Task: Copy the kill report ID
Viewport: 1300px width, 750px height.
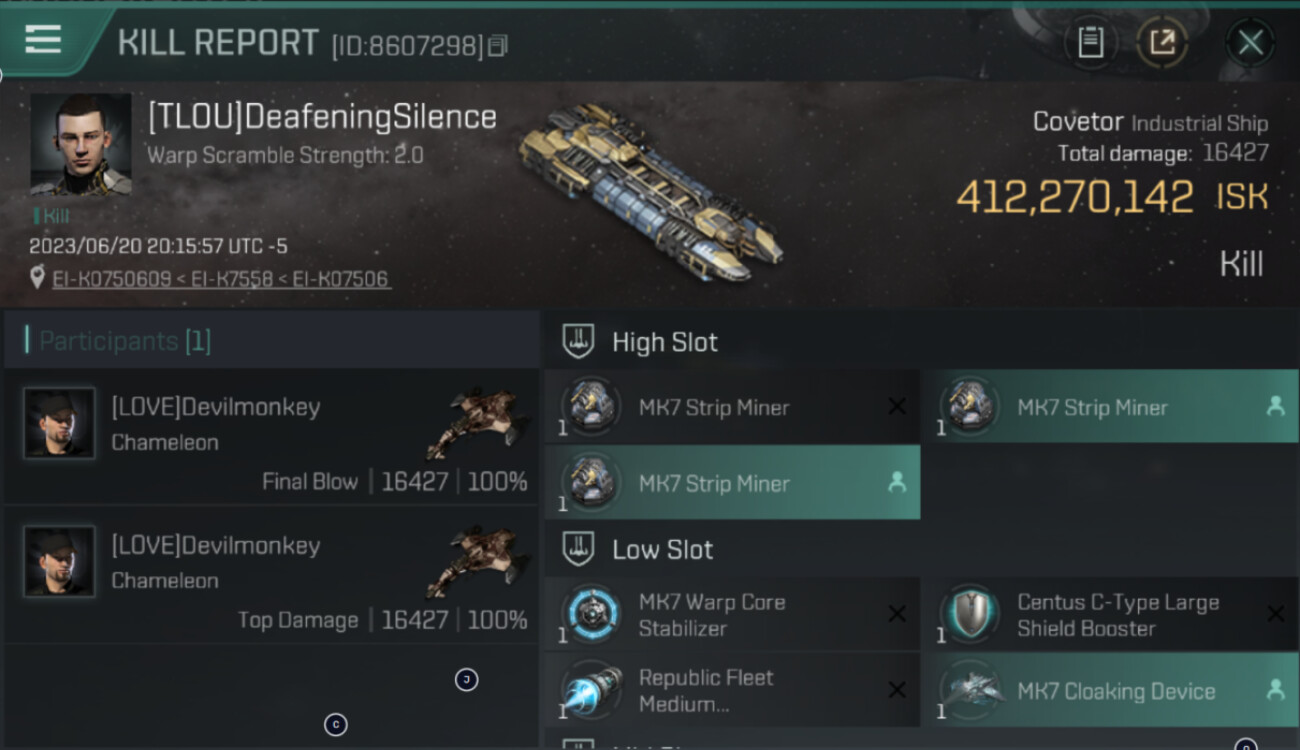Action: coord(498,45)
